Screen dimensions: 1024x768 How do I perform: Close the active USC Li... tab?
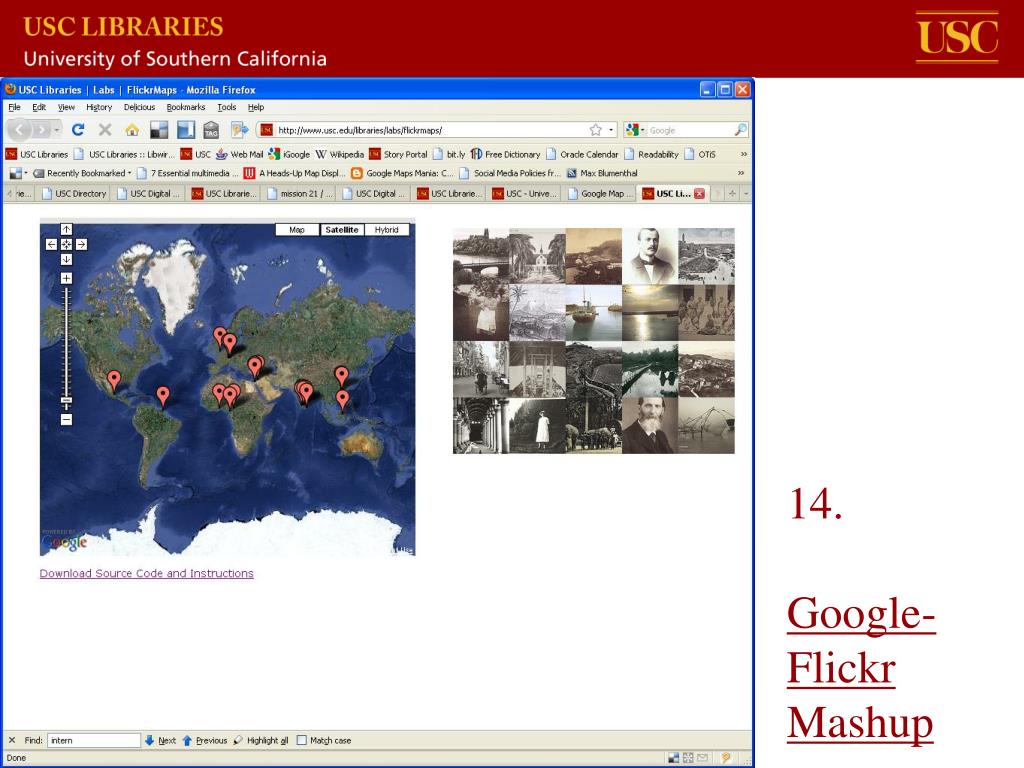point(699,193)
